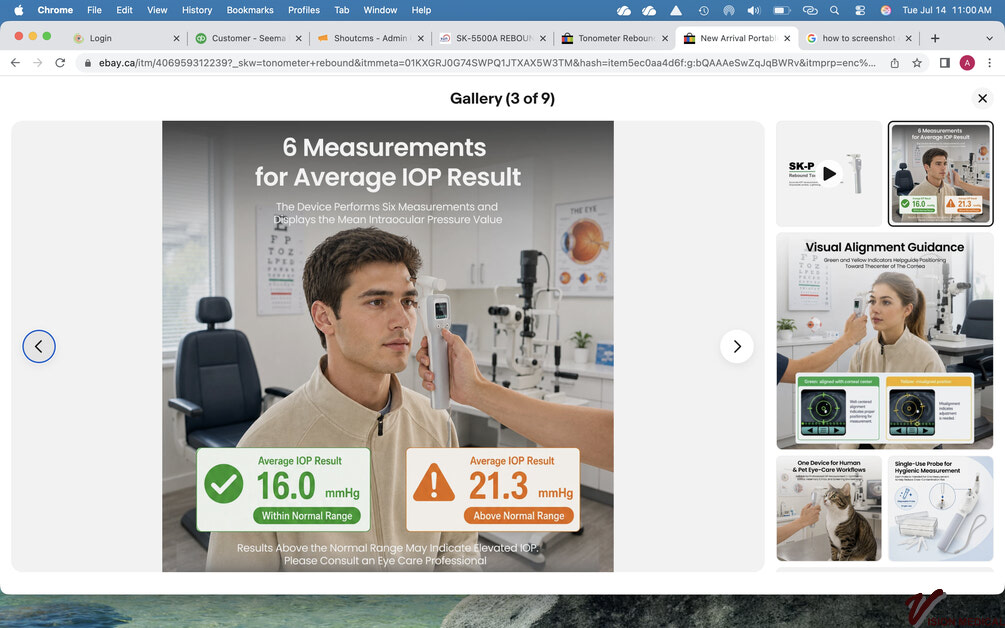Close the Customer - Seema tab

299,38
